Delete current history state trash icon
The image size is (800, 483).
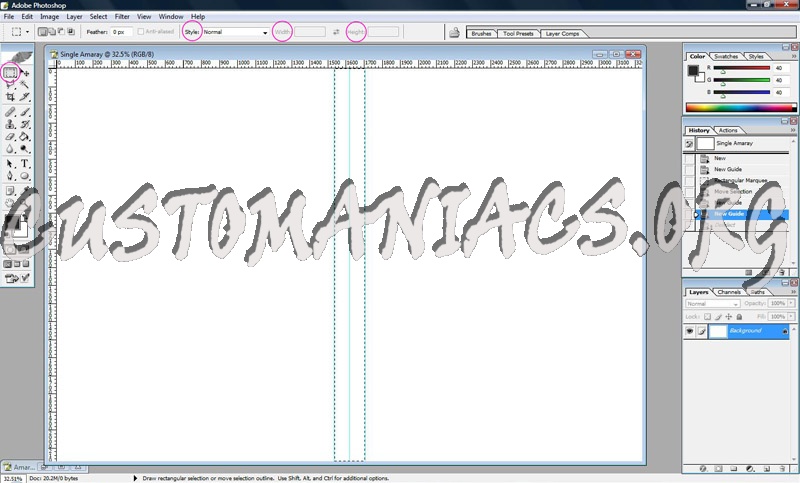pyautogui.click(x=782, y=273)
